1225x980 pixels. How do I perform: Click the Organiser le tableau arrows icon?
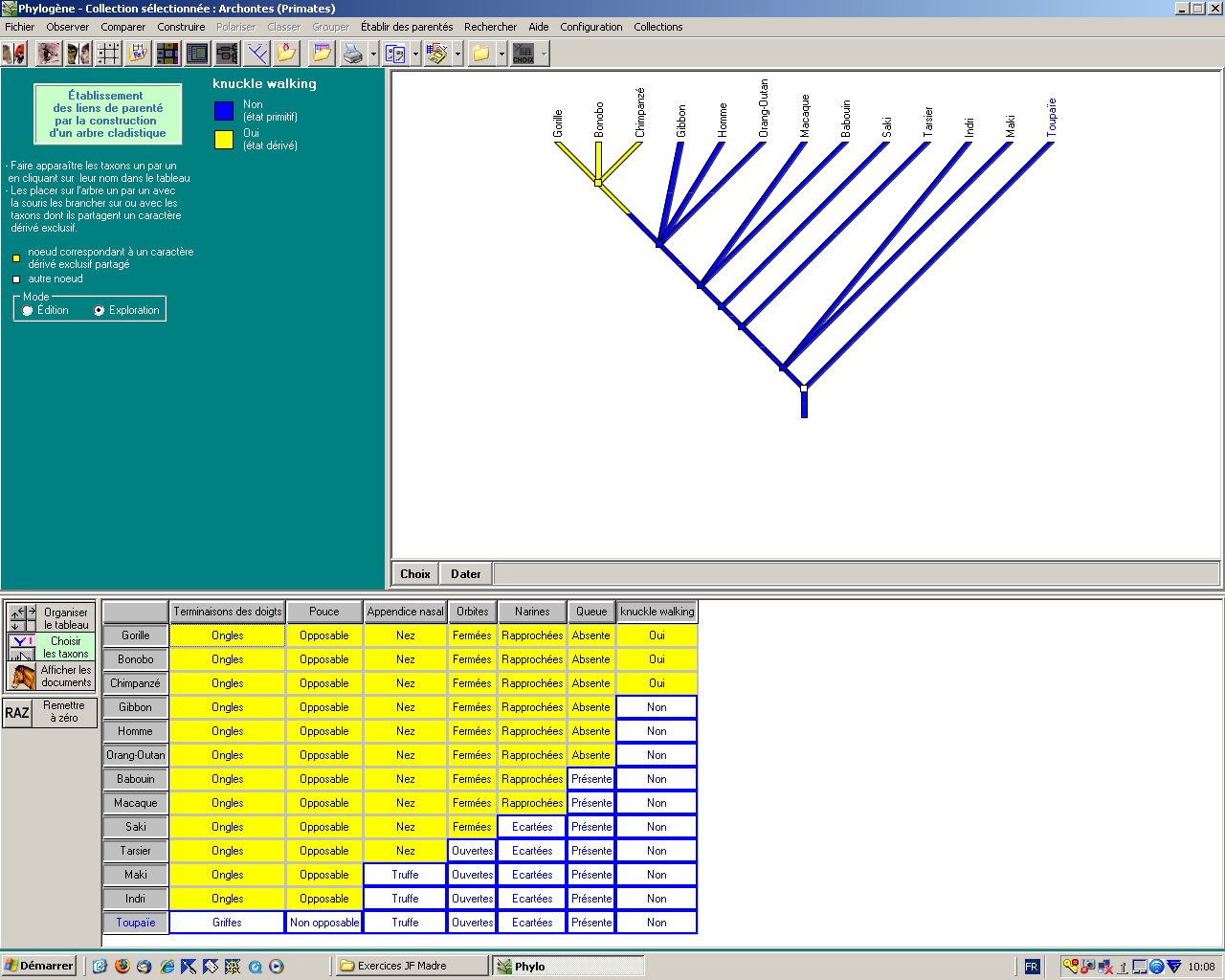(x=22, y=618)
